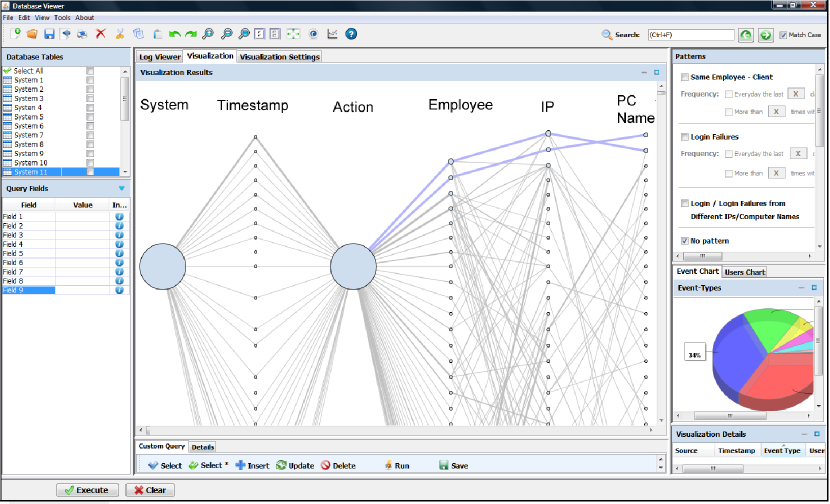The width and height of the screenshot is (830, 504).
Task: Collapse the Query Fields panel arrow
Action: point(122,188)
